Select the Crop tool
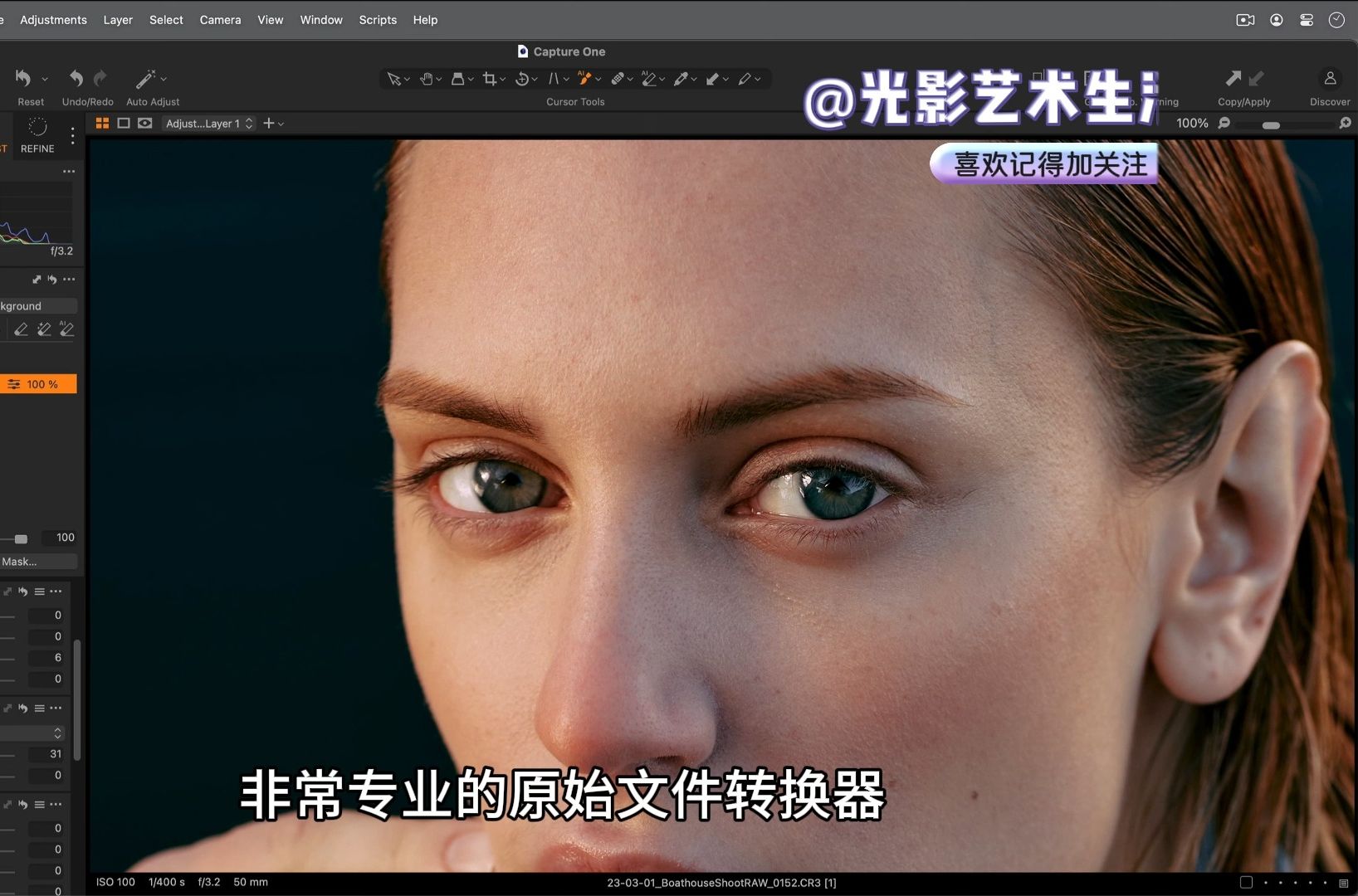 click(490, 79)
